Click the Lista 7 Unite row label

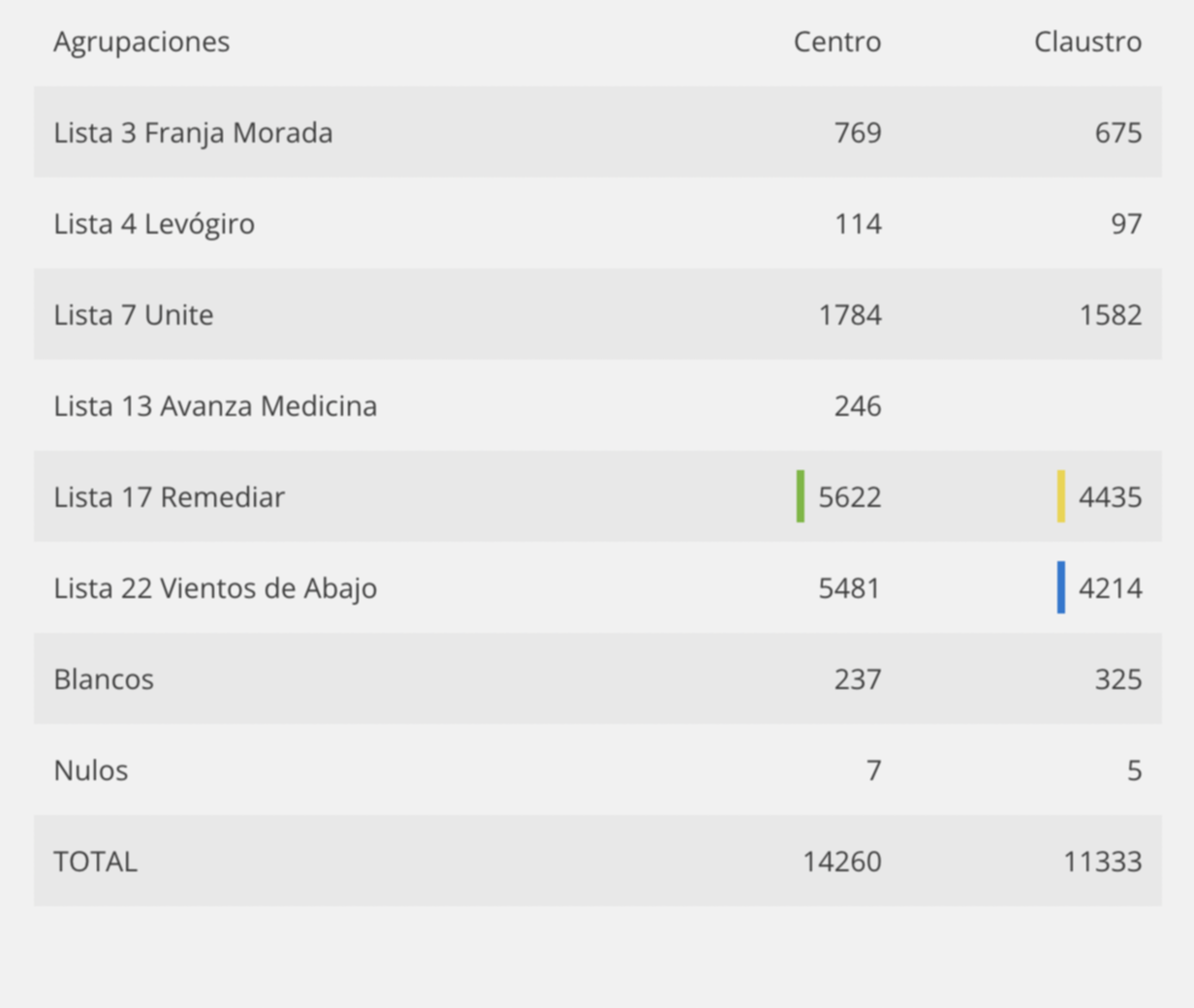(134, 315)
